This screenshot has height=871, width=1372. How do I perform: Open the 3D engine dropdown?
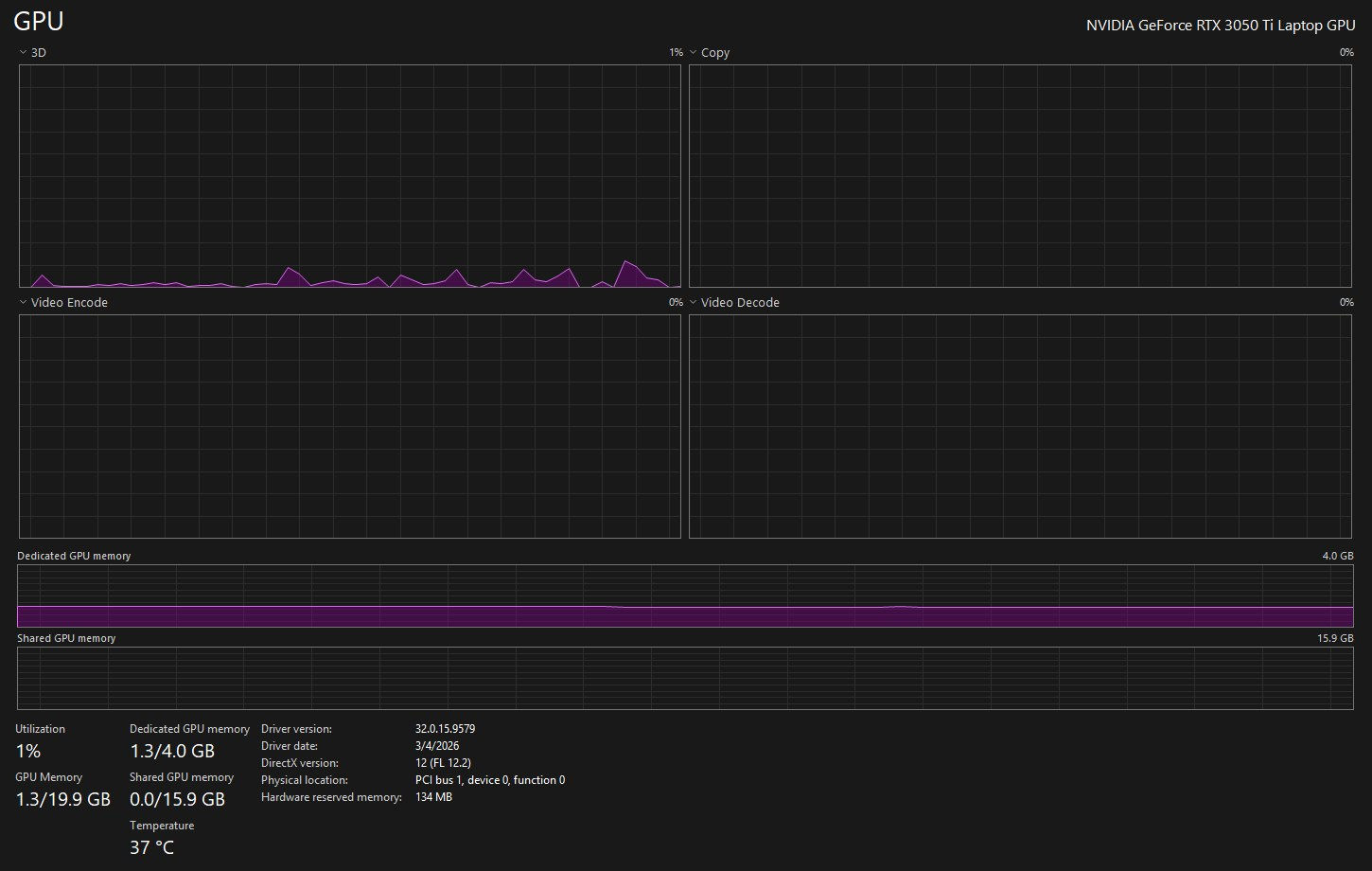(x=32, y=53)
